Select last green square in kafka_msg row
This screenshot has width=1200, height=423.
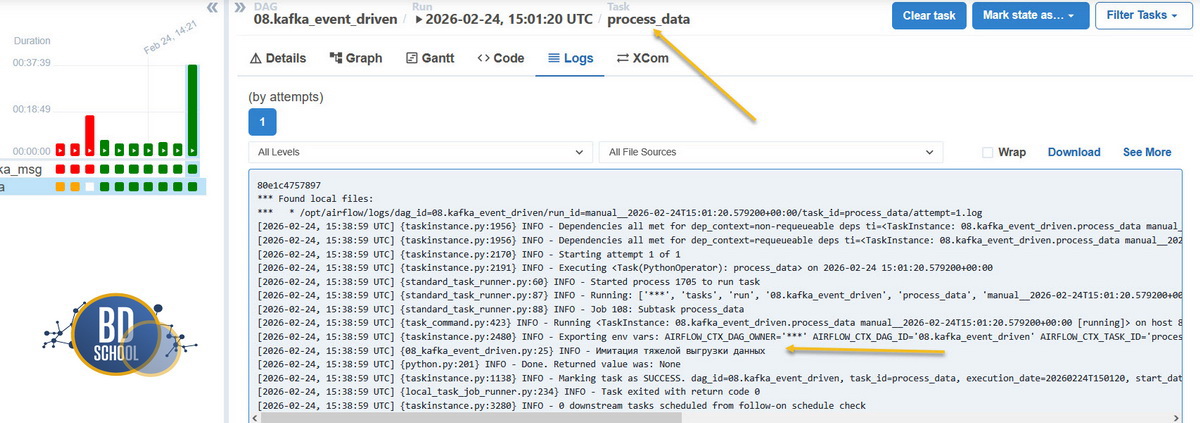(x=192, y=169)
